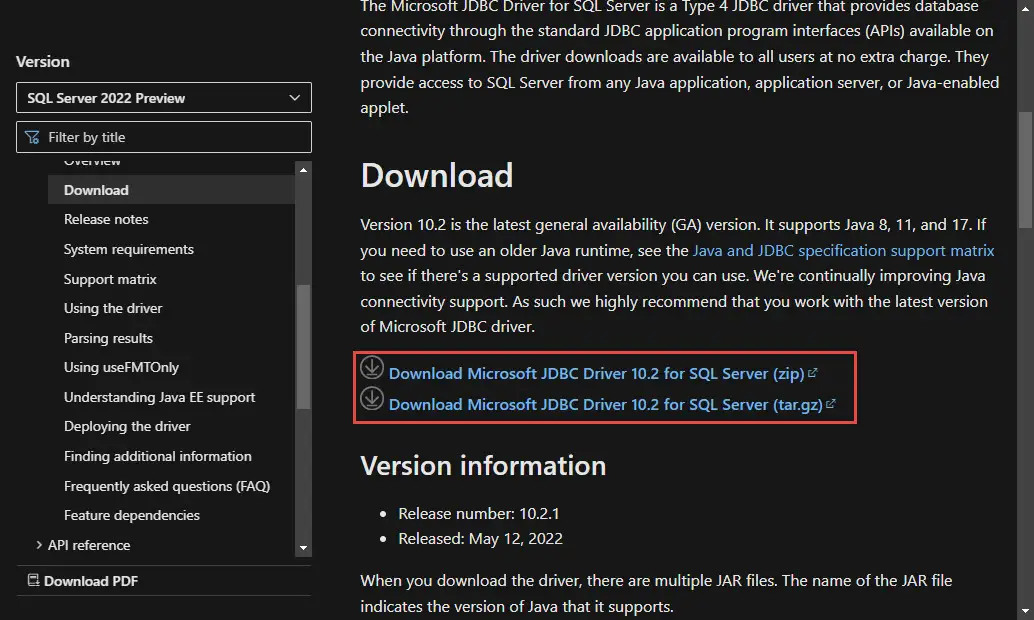Click the Version label in the sidebar
The width and height of the screenshot is (1034, 620).
[43, 61]
